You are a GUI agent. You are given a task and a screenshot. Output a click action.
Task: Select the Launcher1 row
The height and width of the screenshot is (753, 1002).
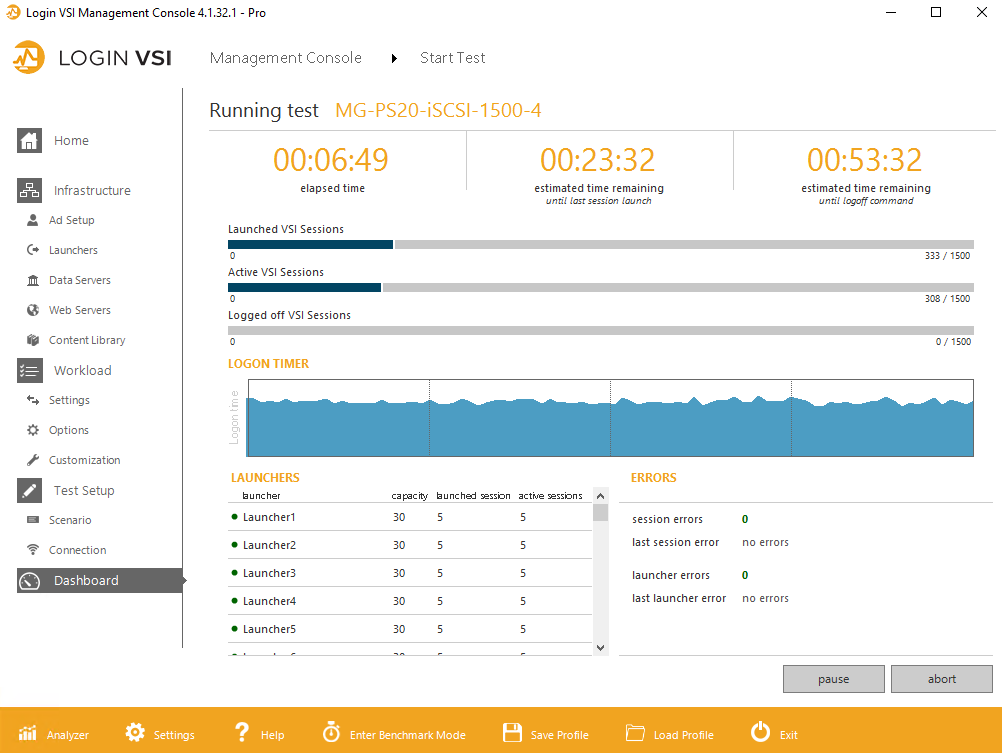pyautogui.click(x=410, y=517)
